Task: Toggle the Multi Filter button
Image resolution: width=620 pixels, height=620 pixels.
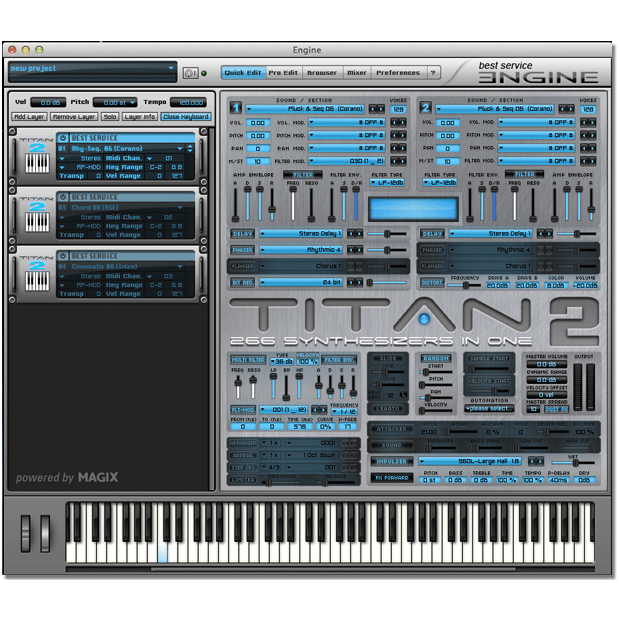Action: click(x=248, y=360)
